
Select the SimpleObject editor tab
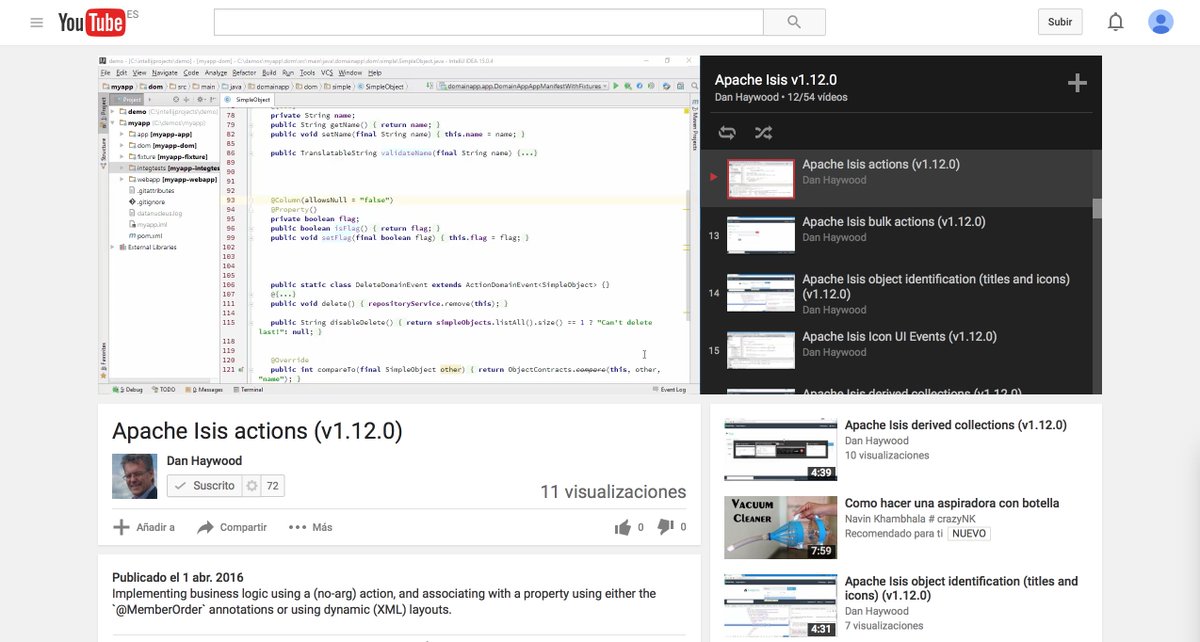click(248, 100)
